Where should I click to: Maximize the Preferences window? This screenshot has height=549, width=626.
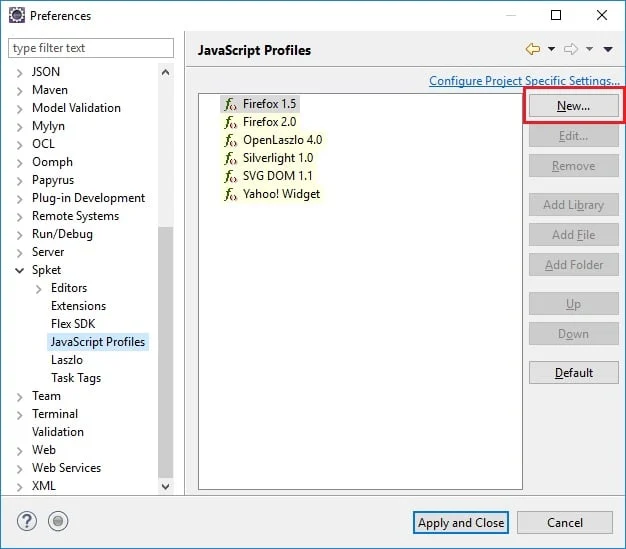click(556, 15)
